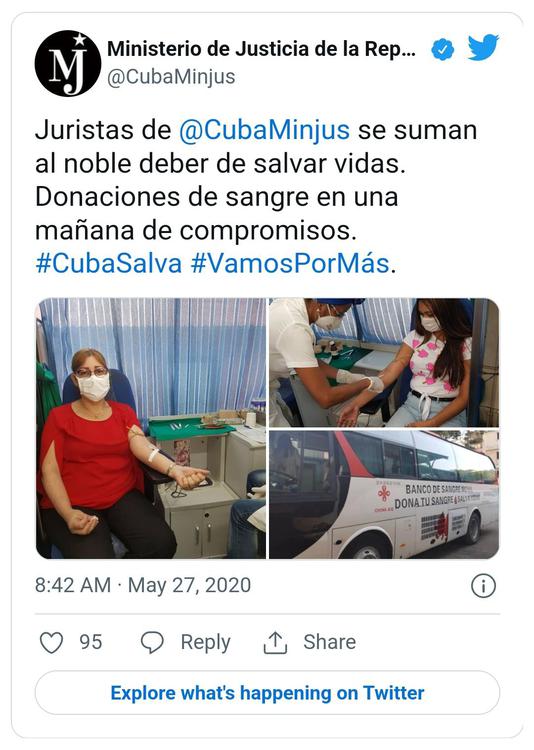
Task: Click the Twitter bird logo icon
Action: (483, 48)
